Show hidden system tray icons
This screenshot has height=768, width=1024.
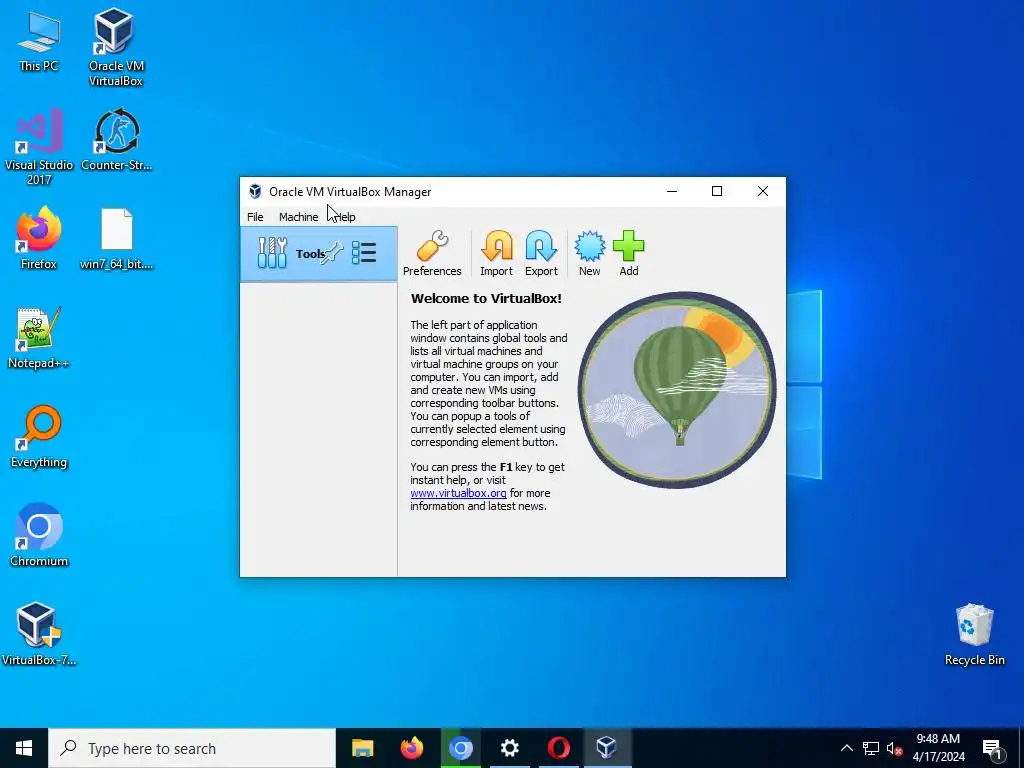coord(846,748)
